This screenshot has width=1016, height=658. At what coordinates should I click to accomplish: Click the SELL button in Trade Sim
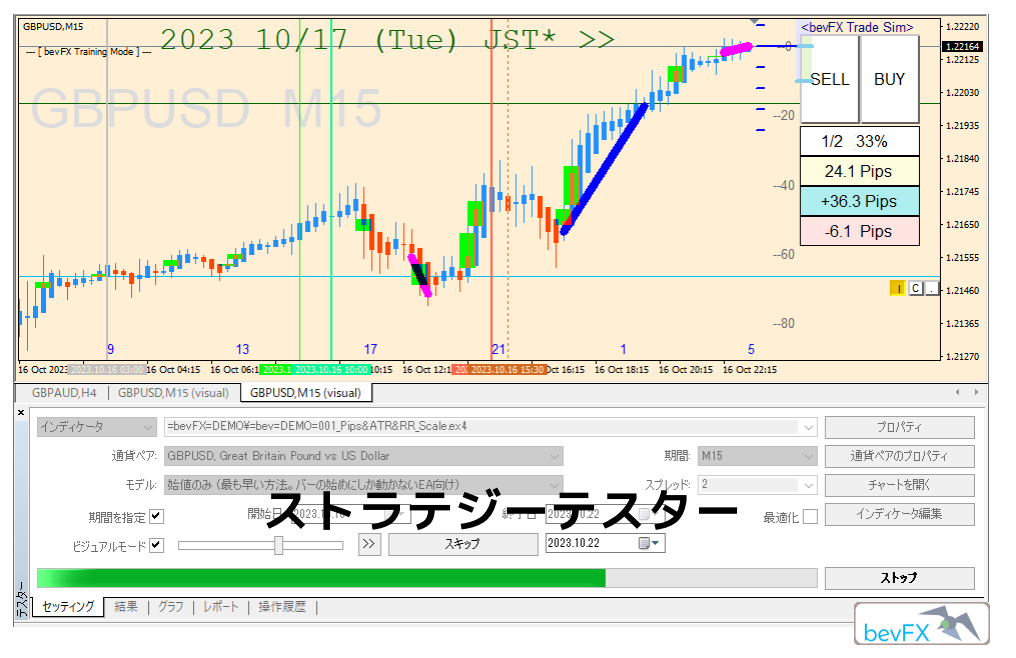pyautogui.click(x=829, y=79)
